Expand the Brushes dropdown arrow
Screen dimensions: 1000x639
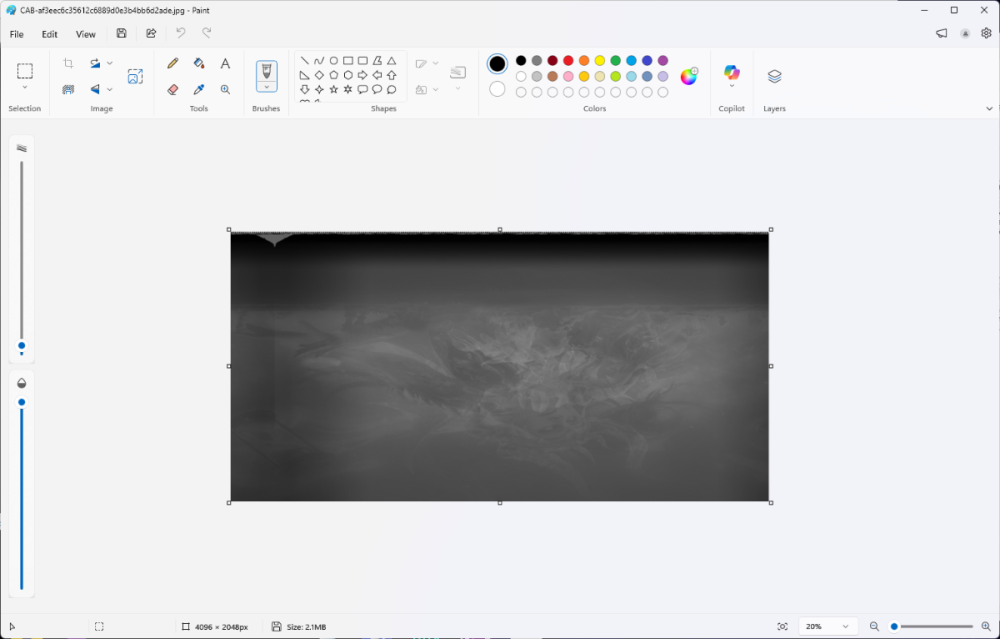pos(267,87)
